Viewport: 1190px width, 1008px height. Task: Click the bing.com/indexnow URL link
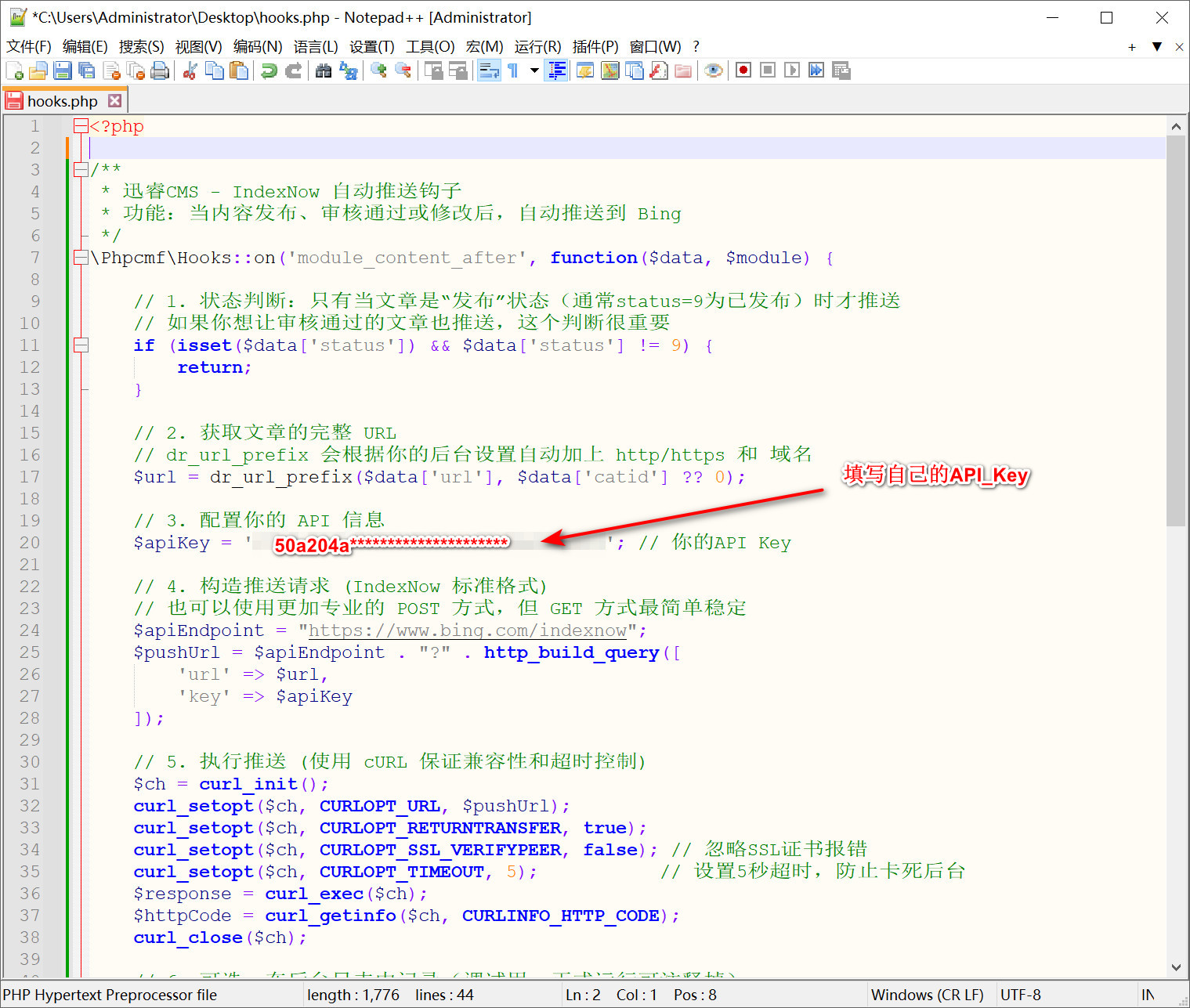coord(467,630)
